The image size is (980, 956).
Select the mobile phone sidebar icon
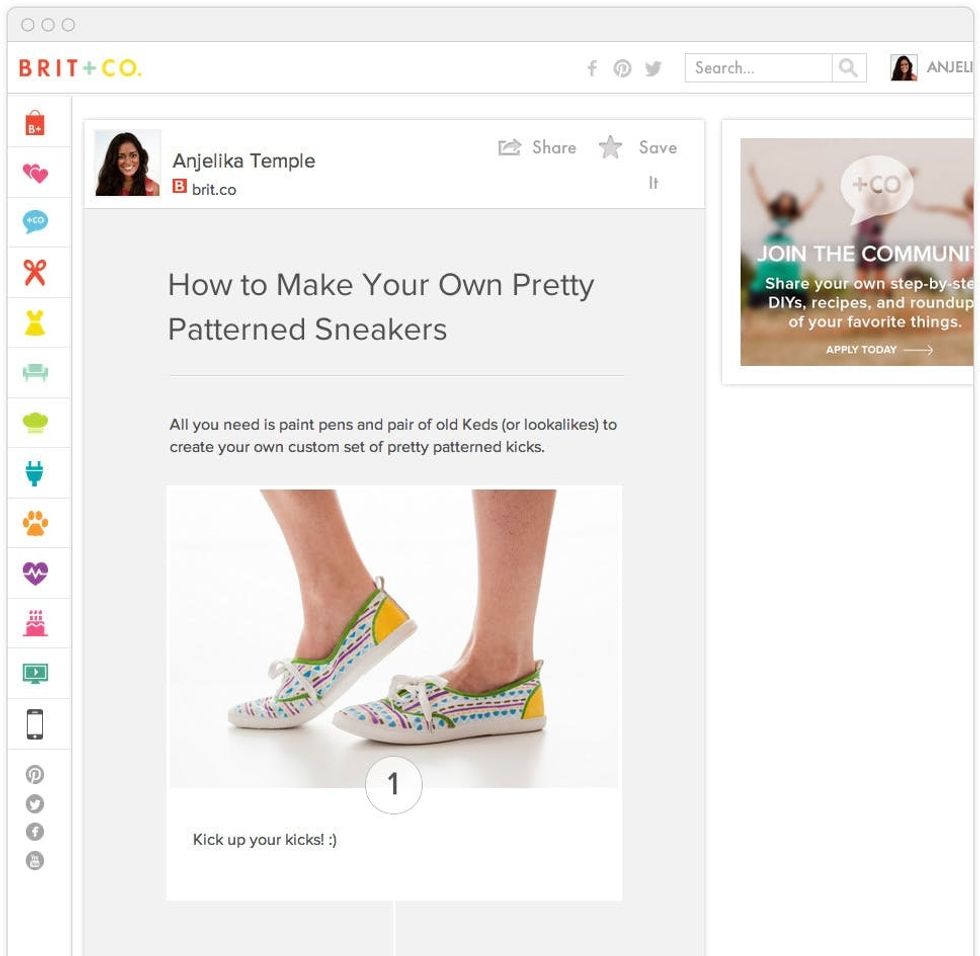[35, 724]
